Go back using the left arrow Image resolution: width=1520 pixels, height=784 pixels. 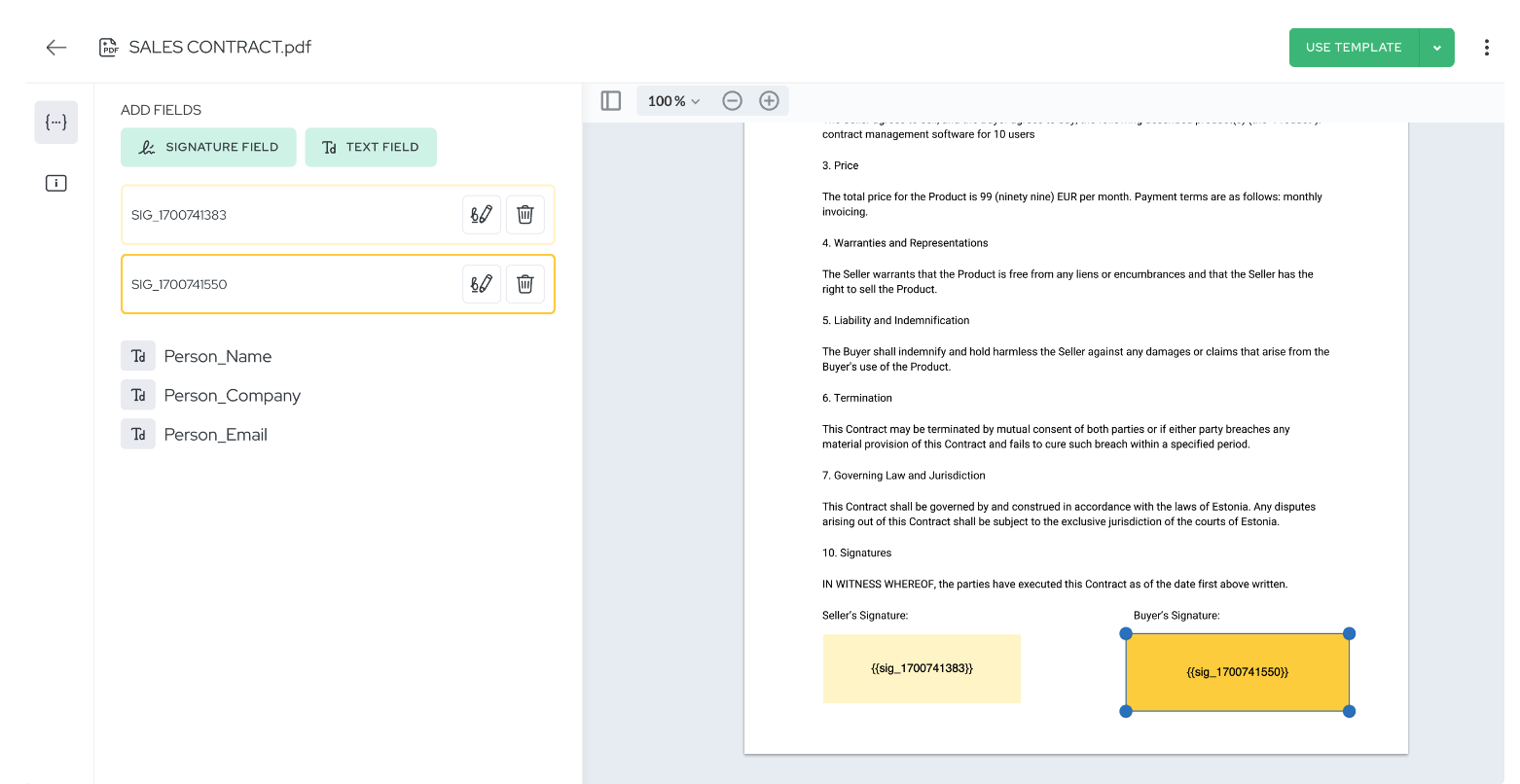[x=56, y=48]
